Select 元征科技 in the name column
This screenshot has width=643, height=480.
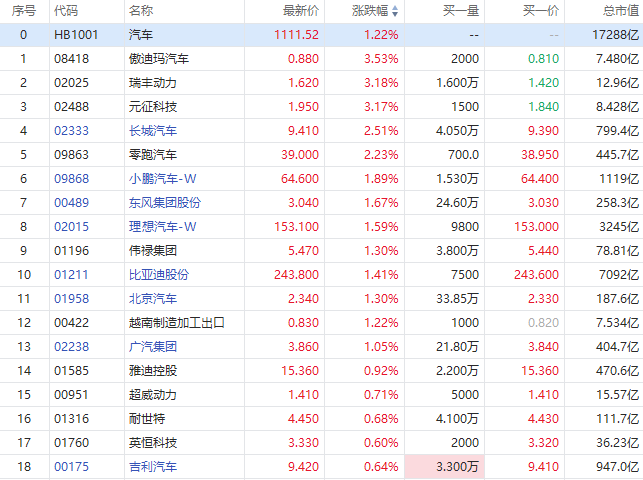pos(153,107)
